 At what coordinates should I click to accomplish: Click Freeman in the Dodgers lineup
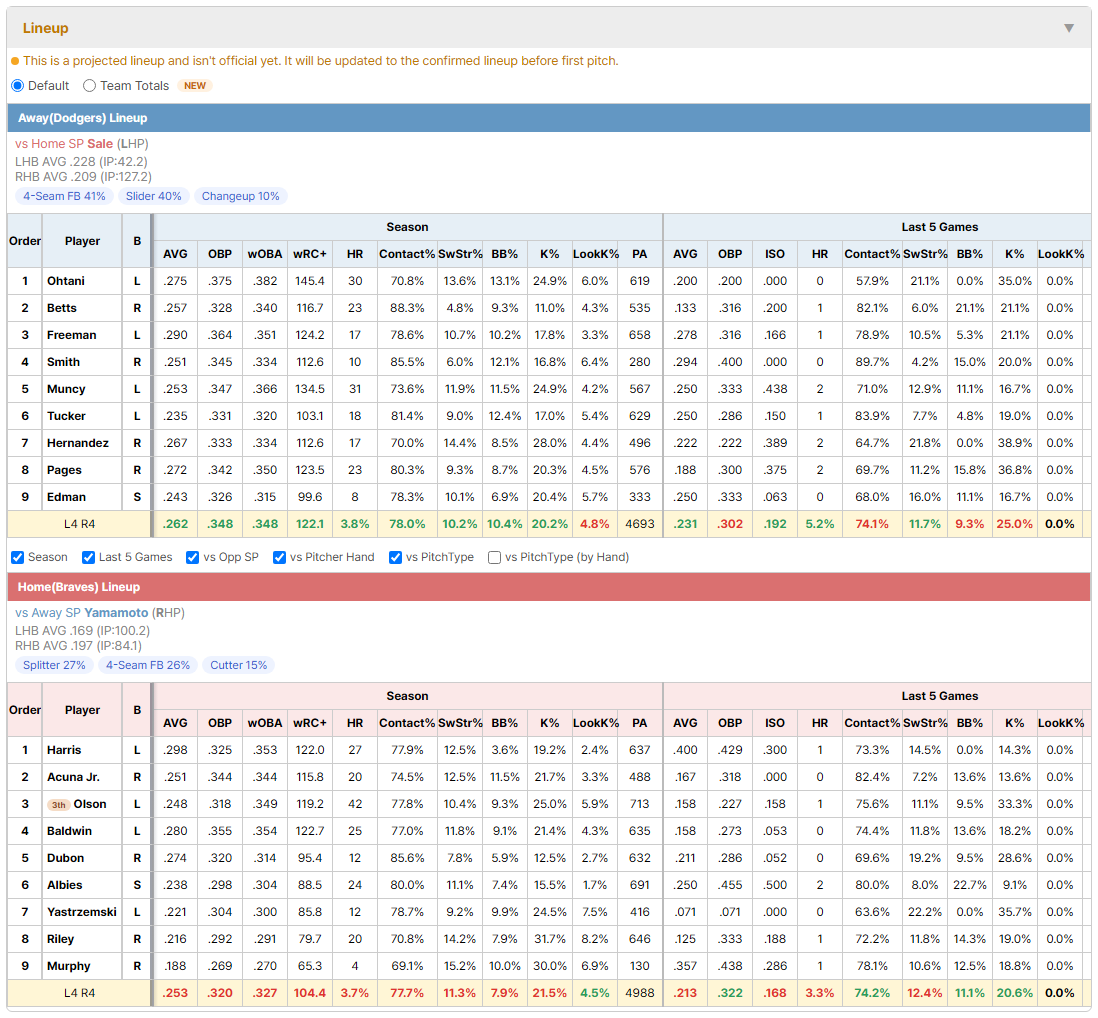pyautogui.click(x=71, y=335)
